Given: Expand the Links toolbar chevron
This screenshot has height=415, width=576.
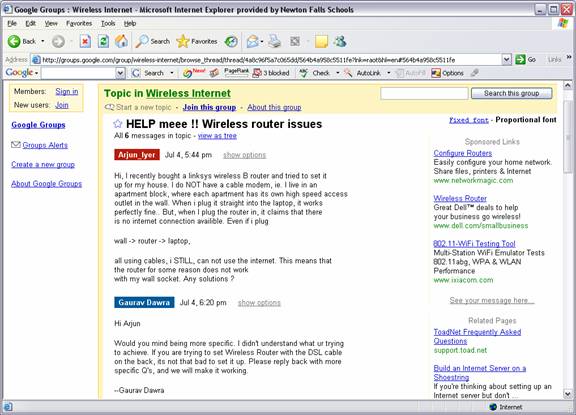Looking at the screenshot, I should (x=569, y=57).
